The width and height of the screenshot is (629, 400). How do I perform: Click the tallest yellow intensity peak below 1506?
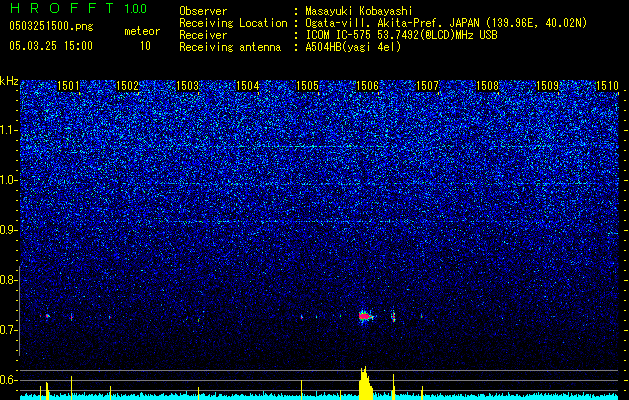pos(365,383)
